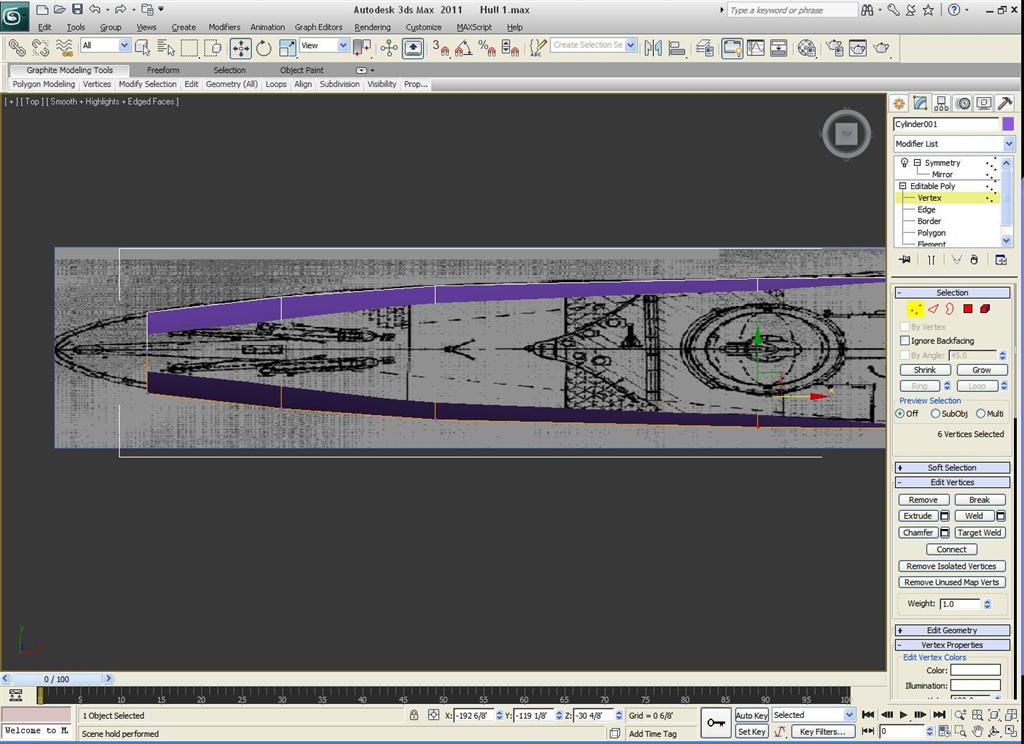The image size is (1024, 744).
Task: Select the Multi preview selection radio
Action: click(980, 413)
